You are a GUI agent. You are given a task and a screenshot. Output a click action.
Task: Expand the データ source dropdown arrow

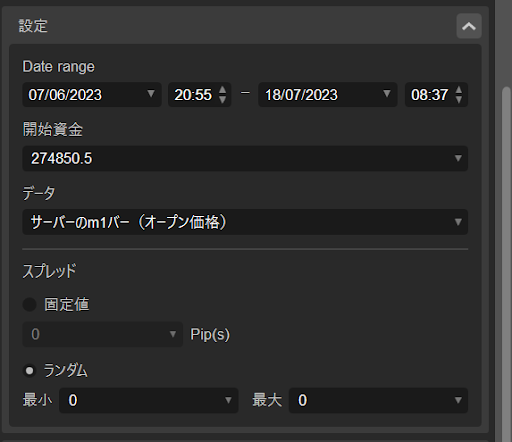pyautogui.click(x=458, y=222)
